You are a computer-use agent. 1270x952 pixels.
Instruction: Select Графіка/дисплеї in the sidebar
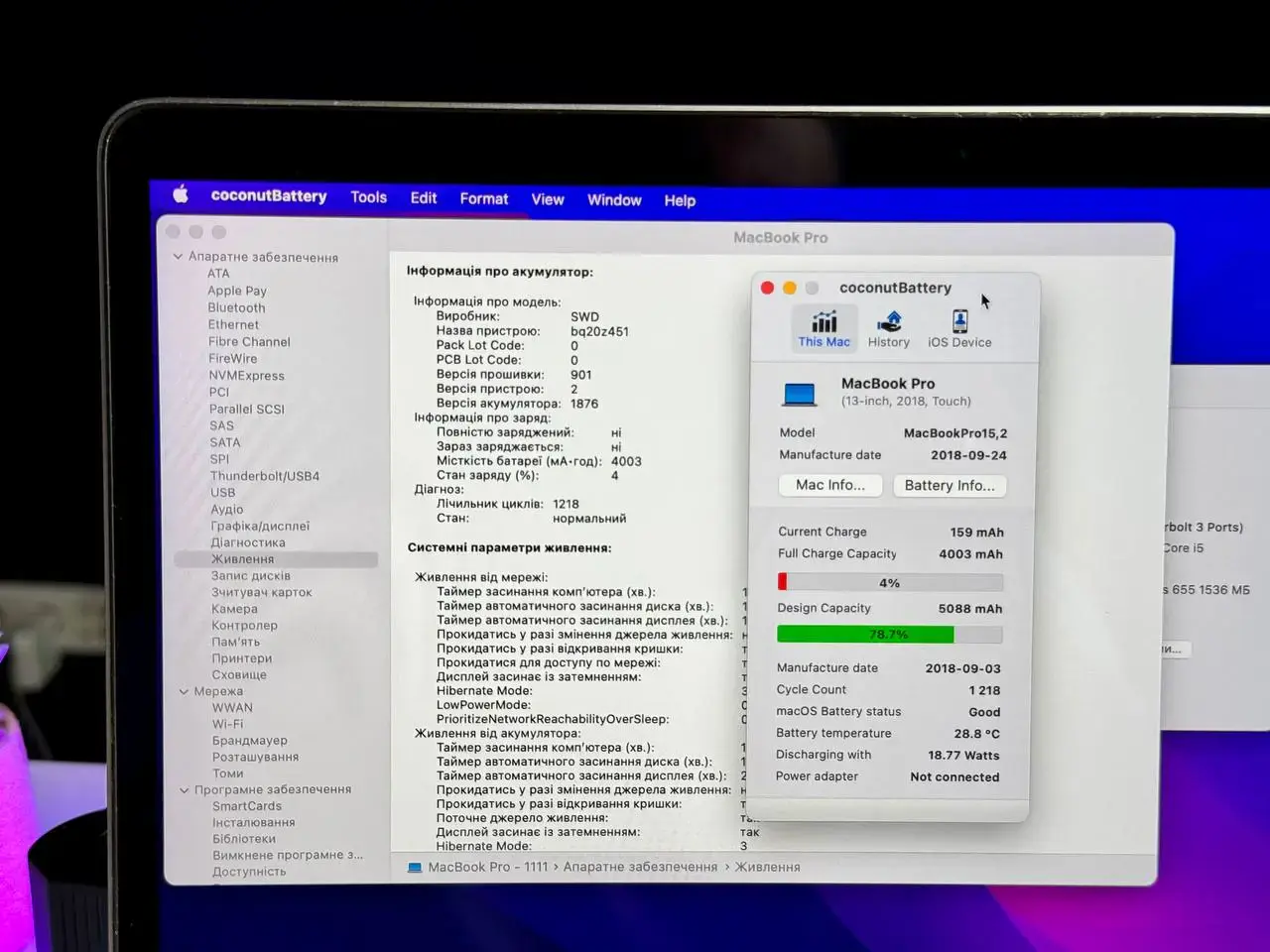point(260,526)
